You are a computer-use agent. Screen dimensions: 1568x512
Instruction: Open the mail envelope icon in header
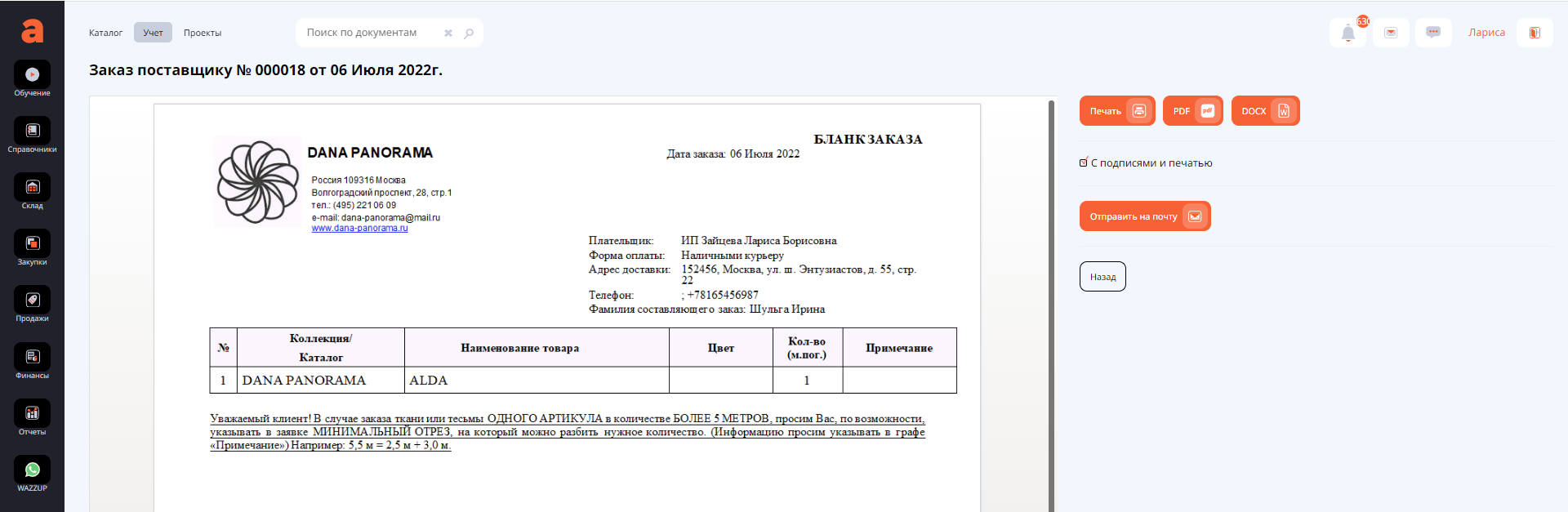point(1391,33)
